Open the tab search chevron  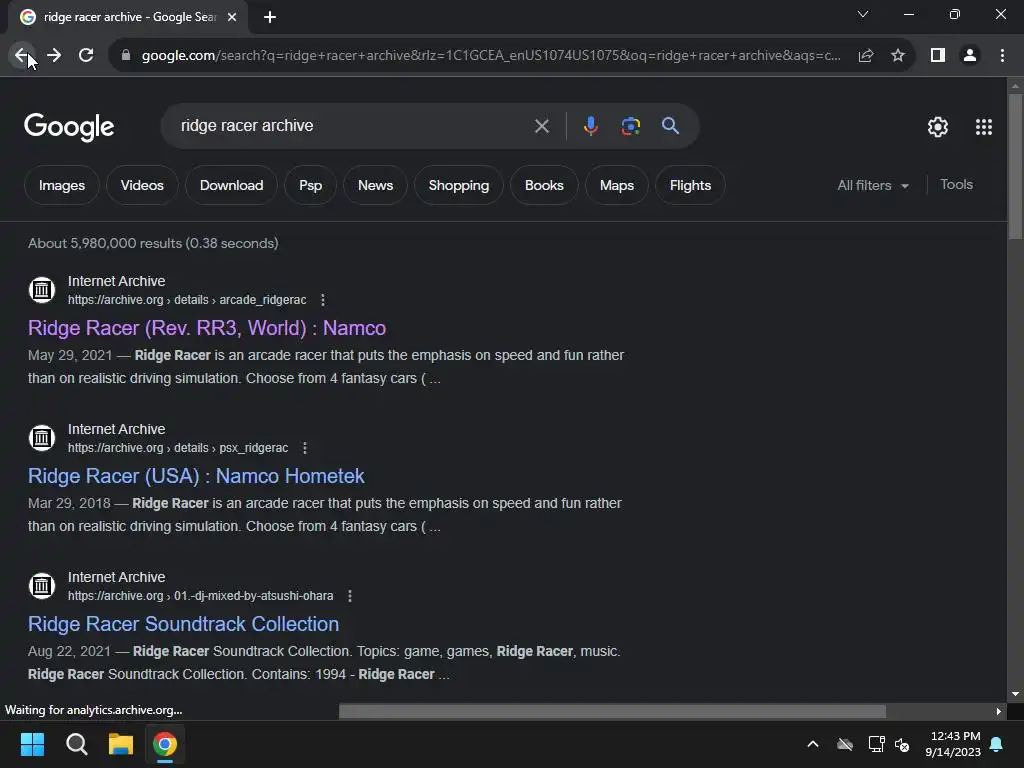(863, 14)
